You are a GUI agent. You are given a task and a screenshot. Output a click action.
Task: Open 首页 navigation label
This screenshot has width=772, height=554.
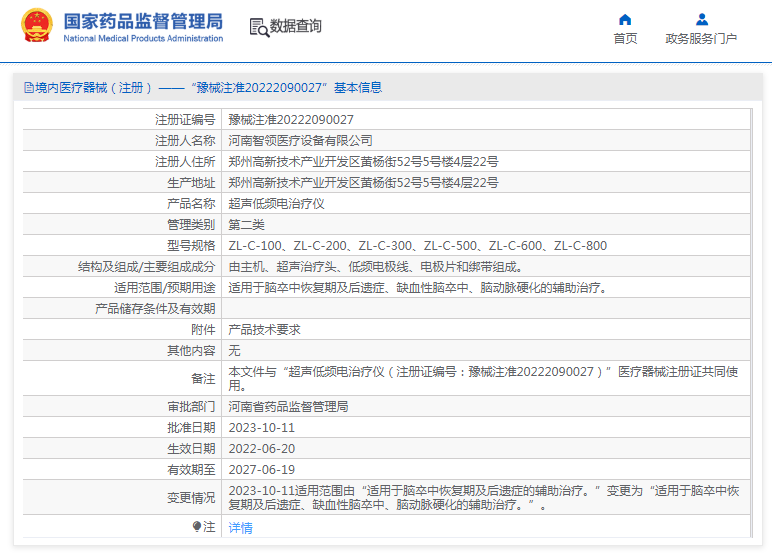(x=625, y=38)
